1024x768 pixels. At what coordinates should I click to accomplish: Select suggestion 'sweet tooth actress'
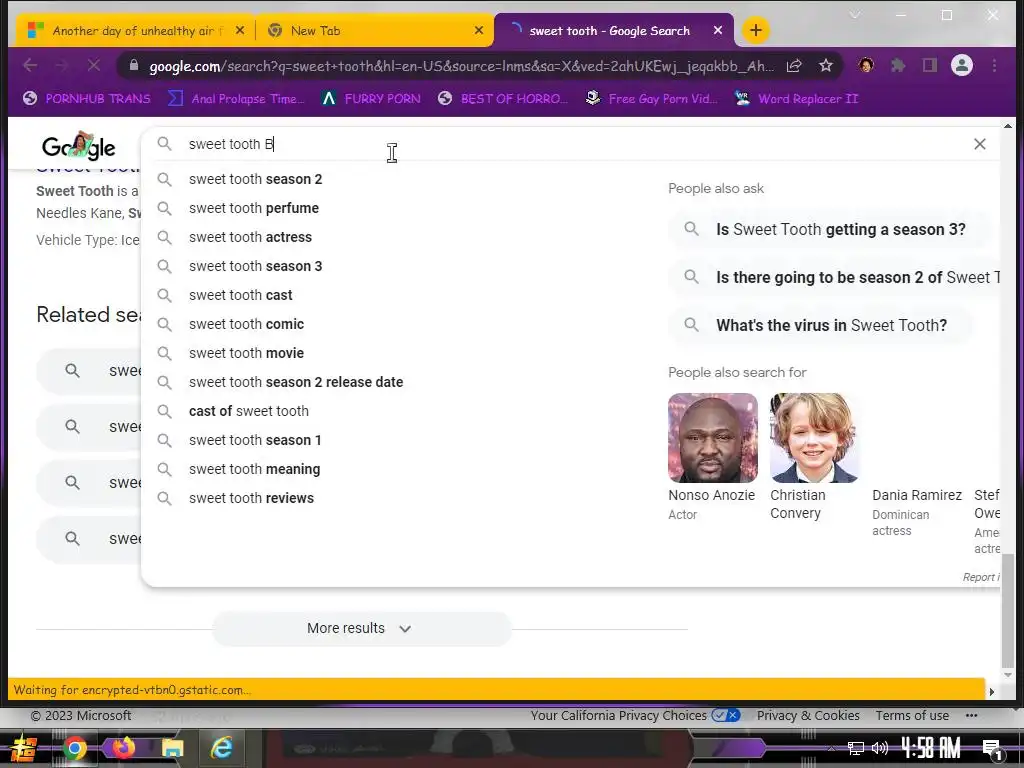click(x=250, y=237)
